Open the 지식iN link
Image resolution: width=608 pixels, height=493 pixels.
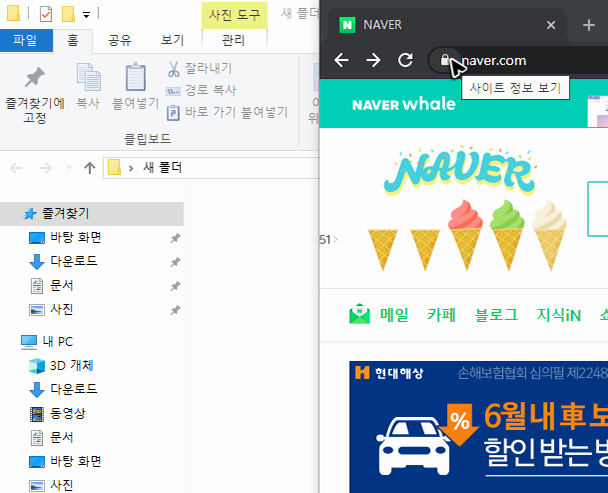[x=559, y=315]
